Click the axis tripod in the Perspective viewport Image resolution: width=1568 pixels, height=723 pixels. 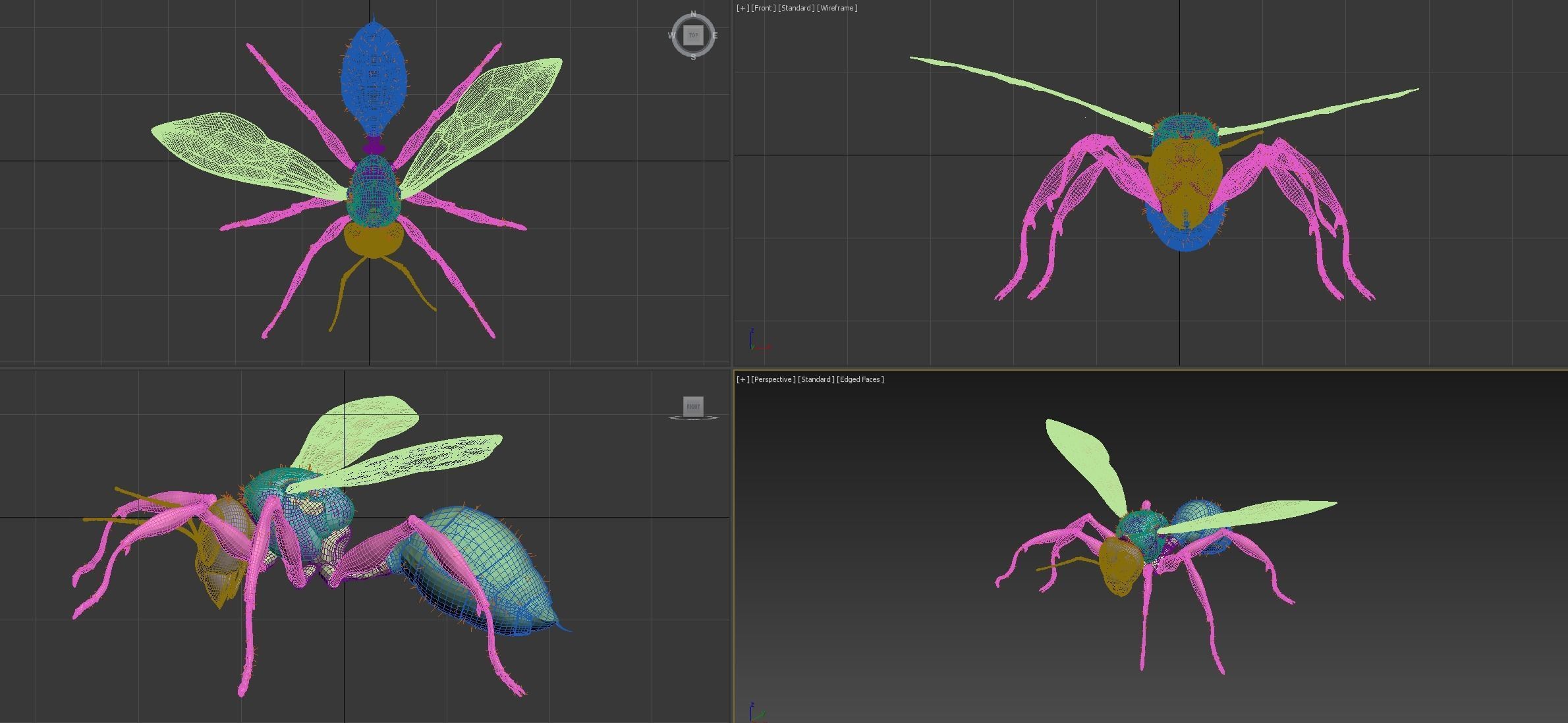click(x=752, y=712)
